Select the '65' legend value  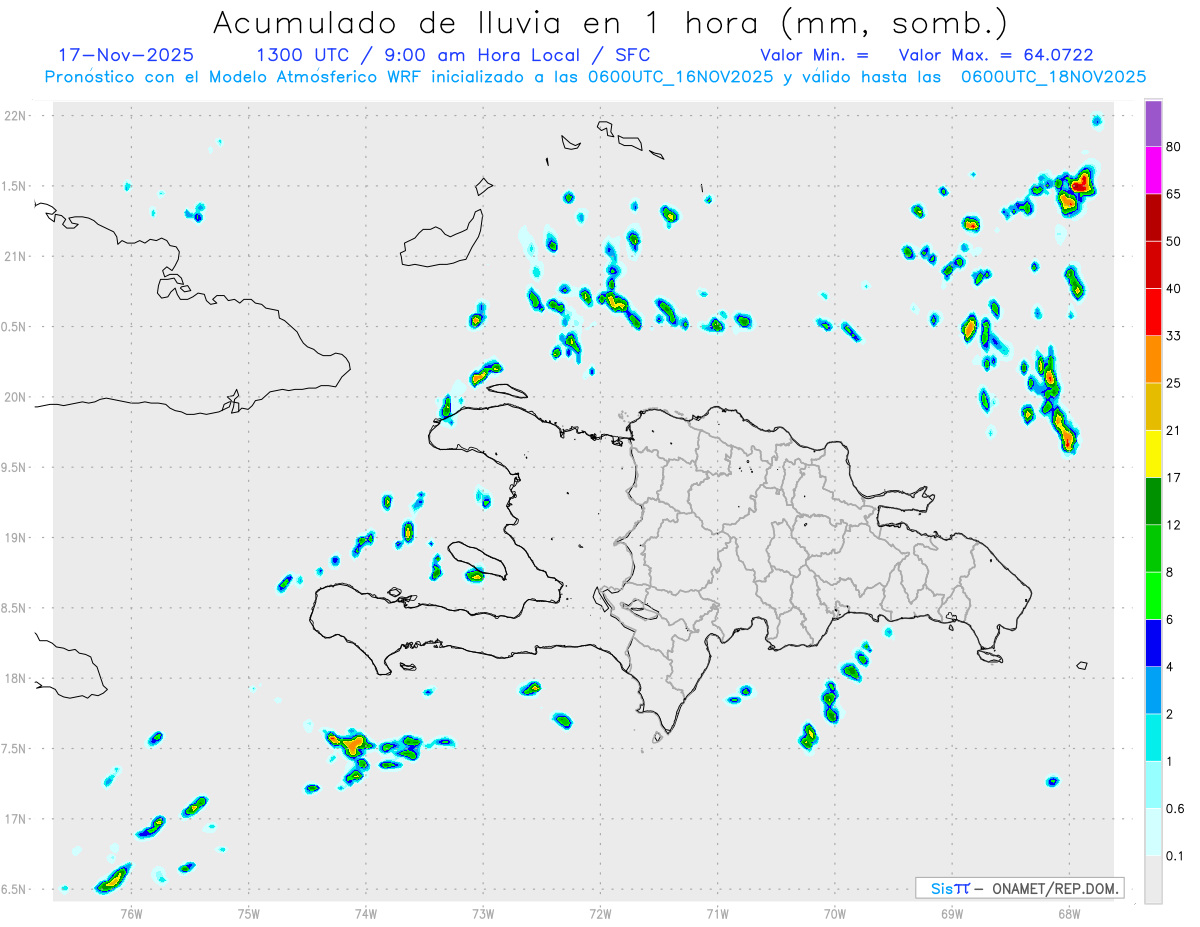pyautogui.click(x=1174, y=195)
